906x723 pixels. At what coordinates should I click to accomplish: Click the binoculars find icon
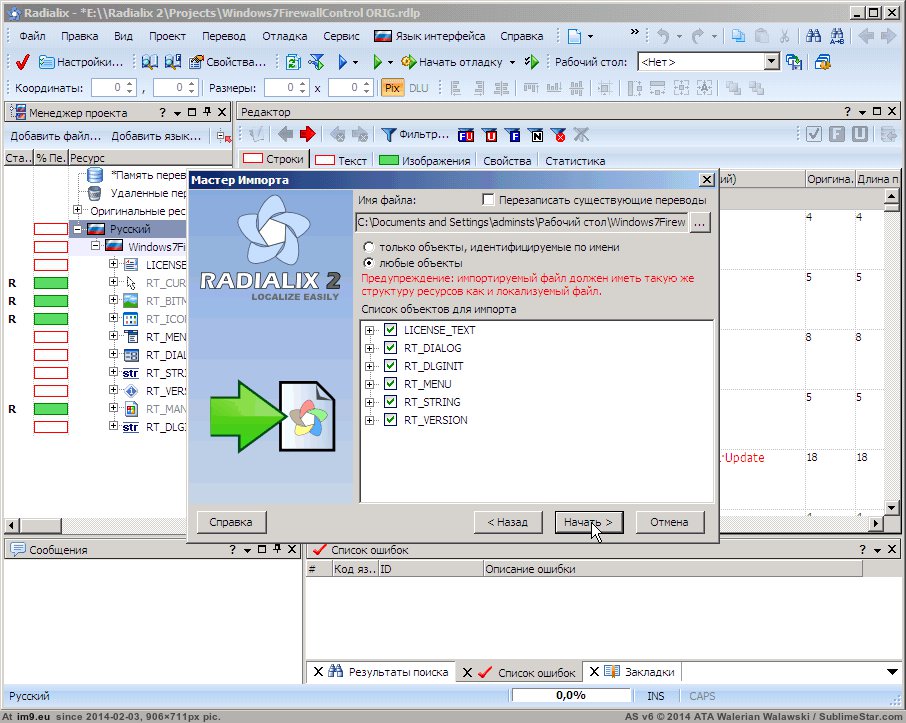(x=814, y=36)
